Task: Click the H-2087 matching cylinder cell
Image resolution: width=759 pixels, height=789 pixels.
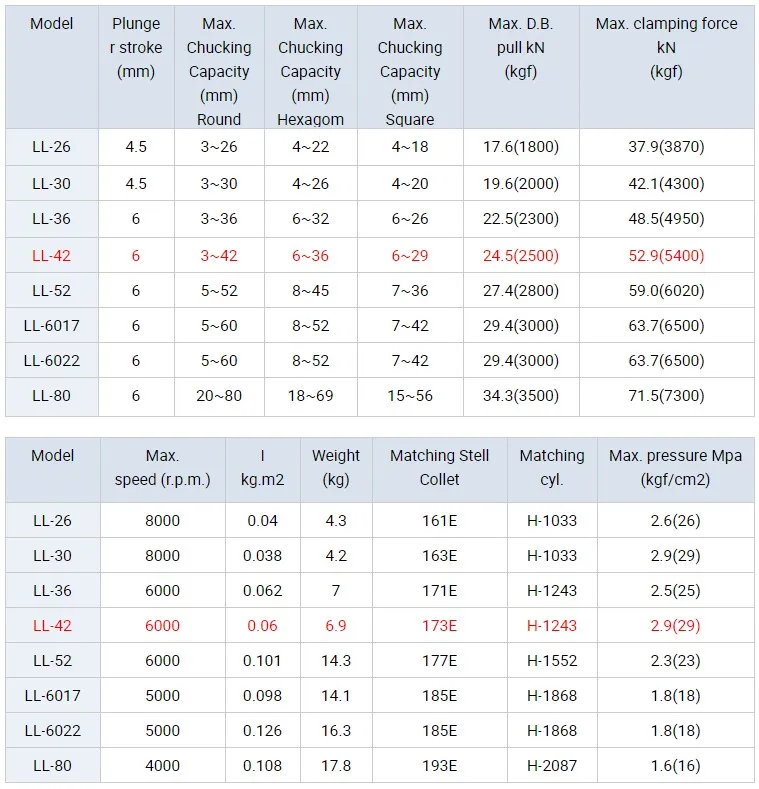Action: [x=552, y=765]
